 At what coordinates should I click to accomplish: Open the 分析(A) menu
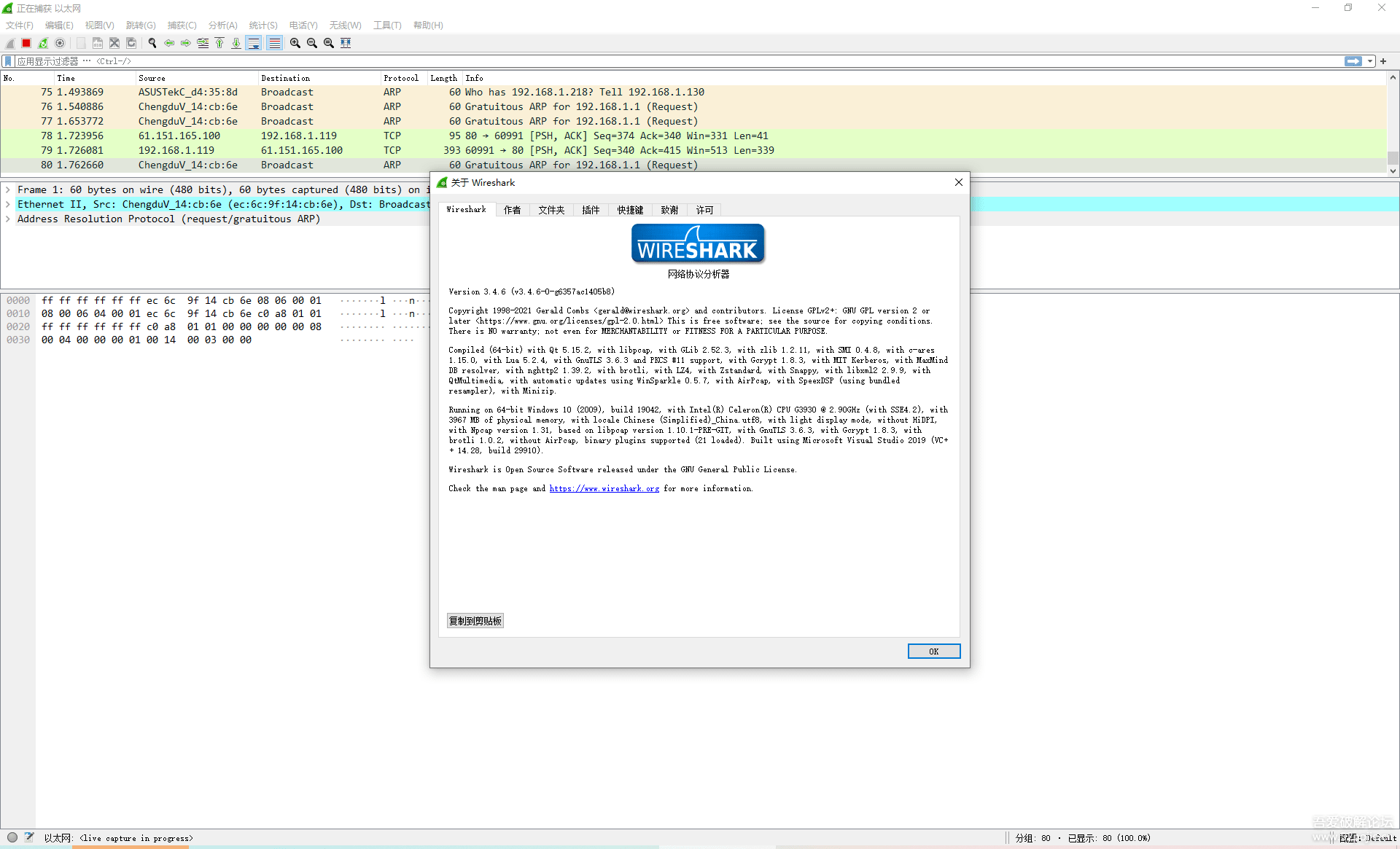[x=222, y=26]
